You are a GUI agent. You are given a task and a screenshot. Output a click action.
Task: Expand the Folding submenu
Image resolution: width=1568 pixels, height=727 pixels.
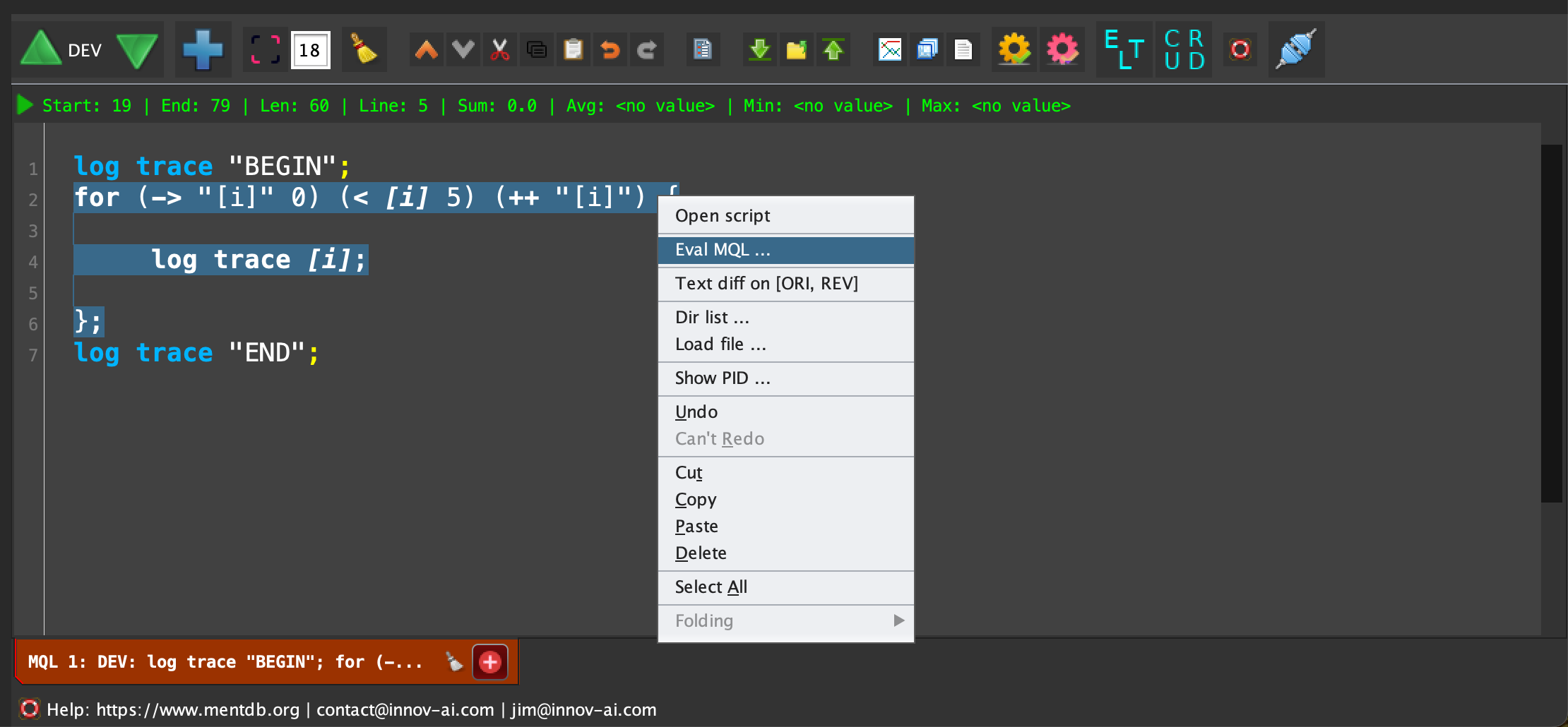pos(785,620)
